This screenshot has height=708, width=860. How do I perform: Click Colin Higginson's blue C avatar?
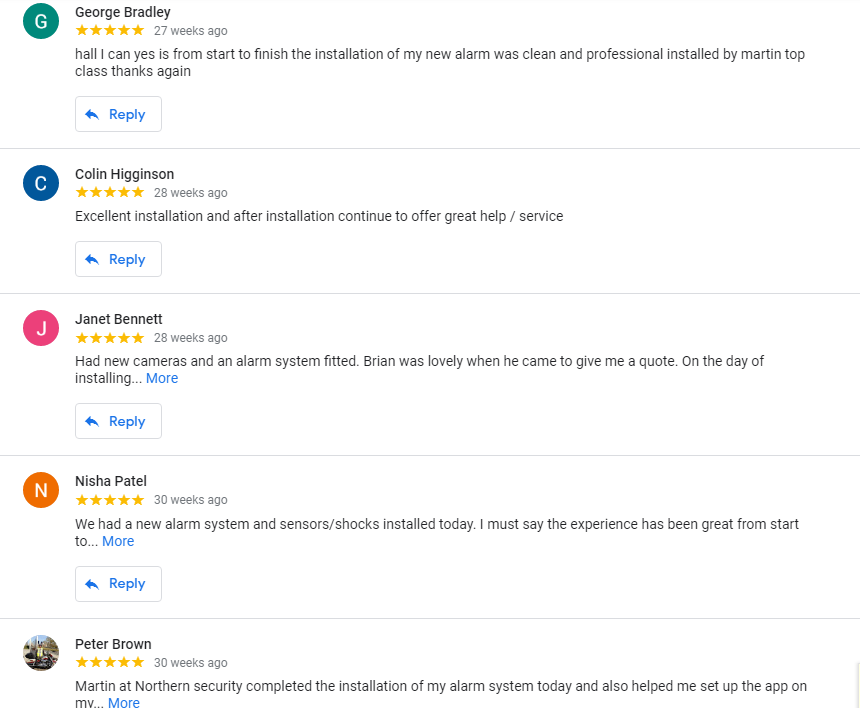tap(41, 183)
